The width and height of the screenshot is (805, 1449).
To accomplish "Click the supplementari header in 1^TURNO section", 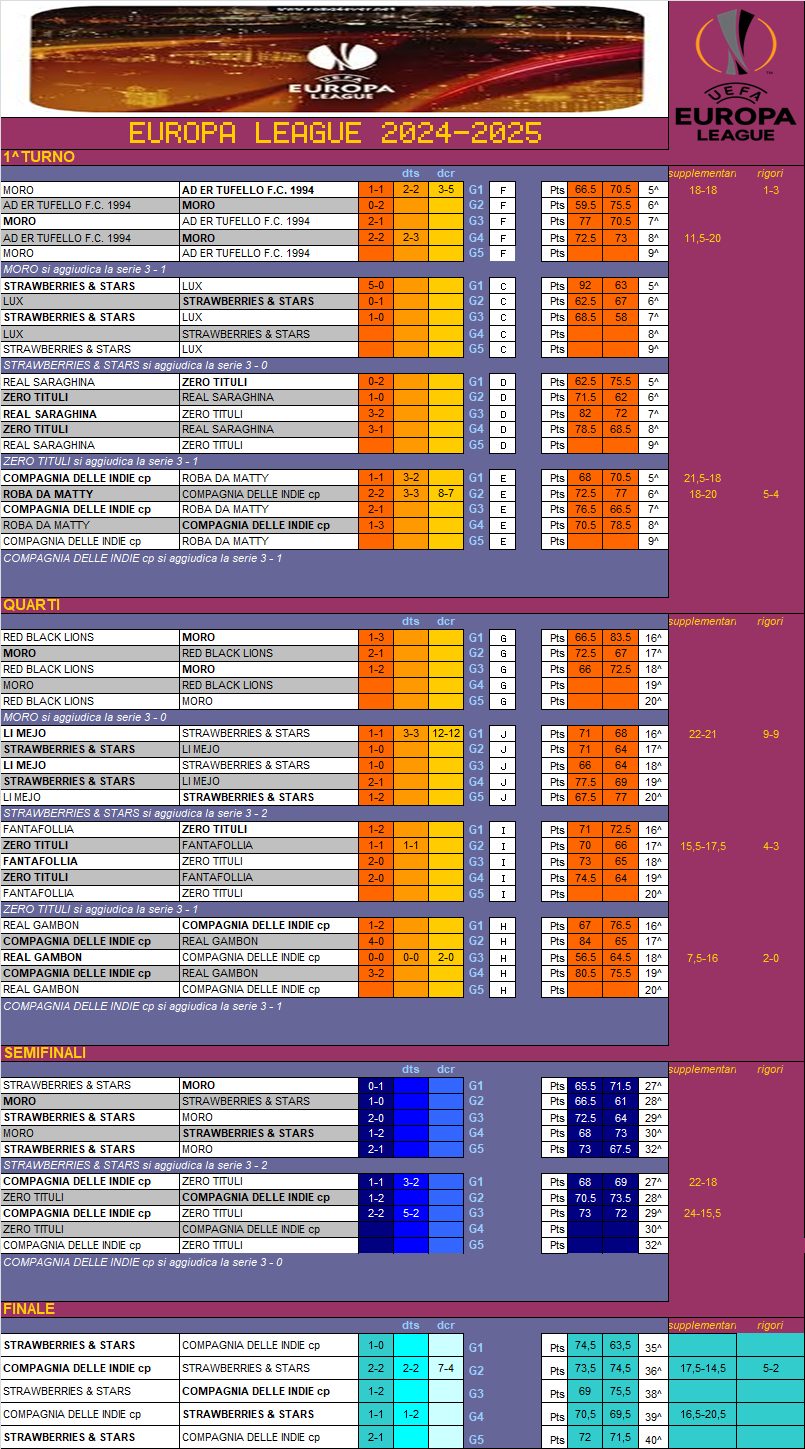I will pyautogui.click(x=703, y=173).
